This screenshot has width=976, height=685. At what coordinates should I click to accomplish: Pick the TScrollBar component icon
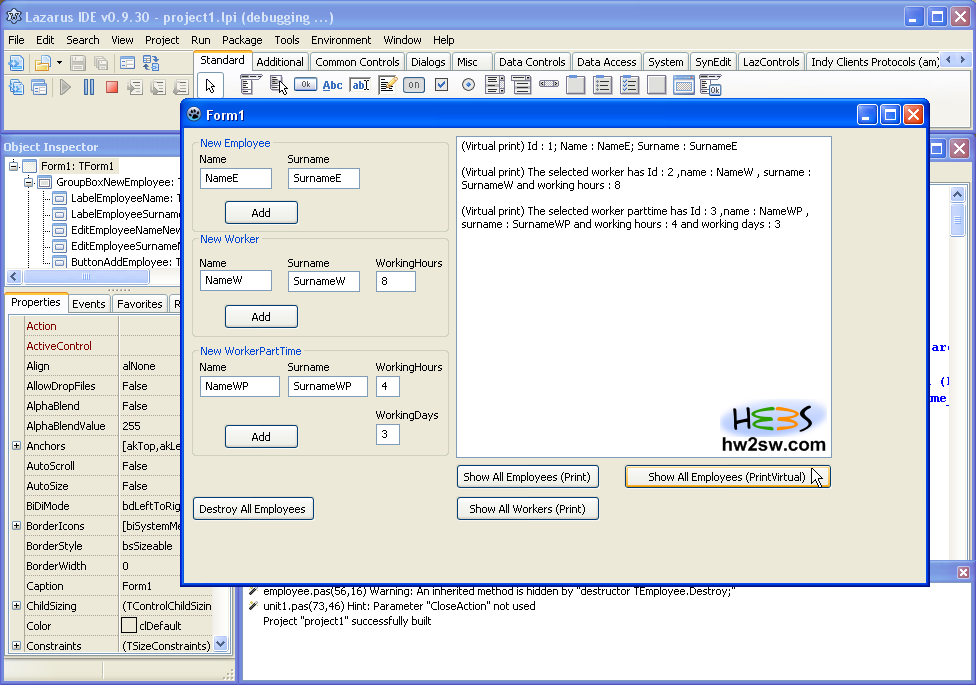[x=548, y=83]
